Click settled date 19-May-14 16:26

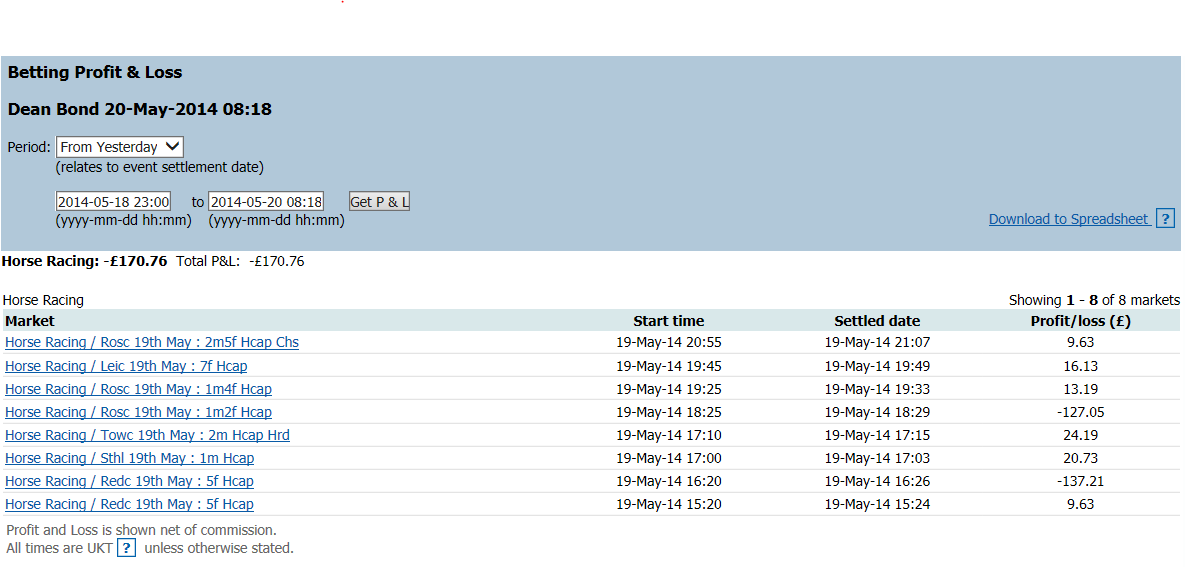(x=877, y=482)
